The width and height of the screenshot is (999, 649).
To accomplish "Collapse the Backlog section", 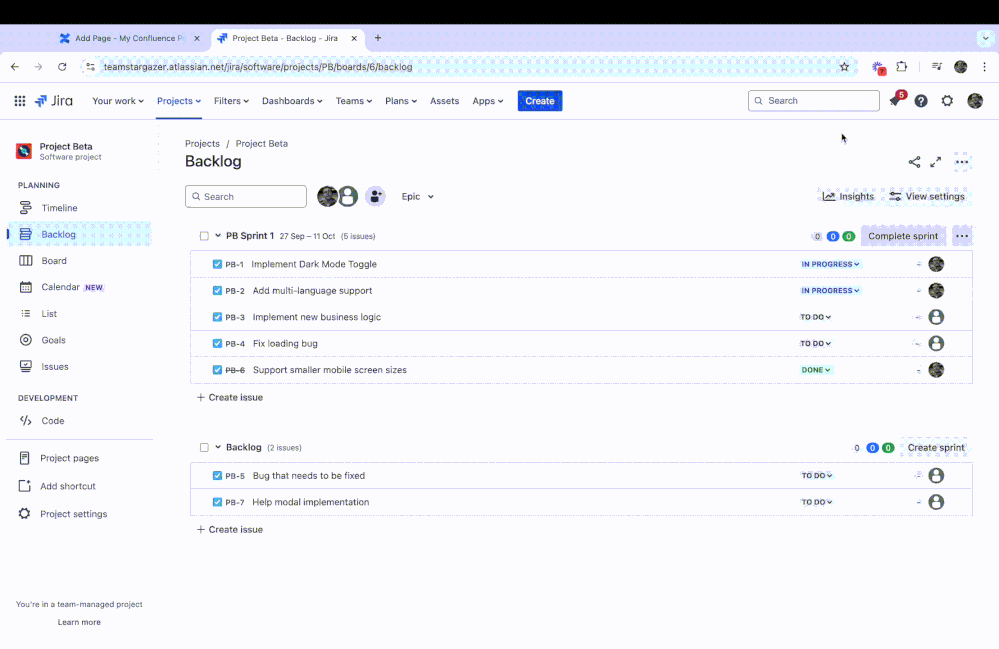I will pos(218,447).
